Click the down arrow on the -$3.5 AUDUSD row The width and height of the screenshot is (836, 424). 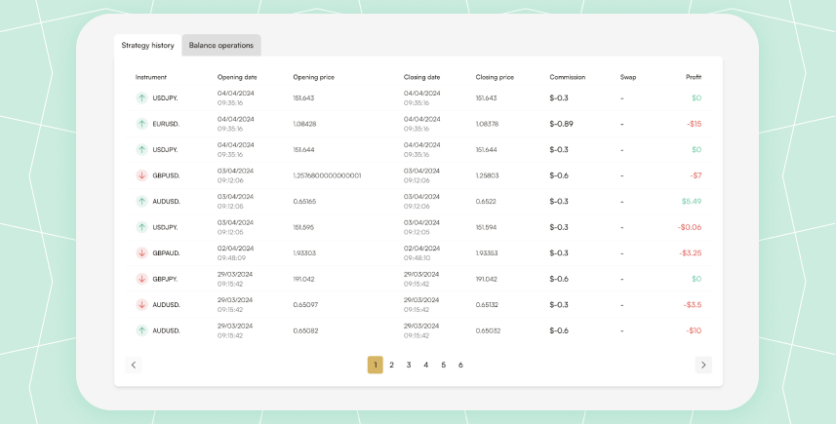pyautogui.click(x=142, y=305)
